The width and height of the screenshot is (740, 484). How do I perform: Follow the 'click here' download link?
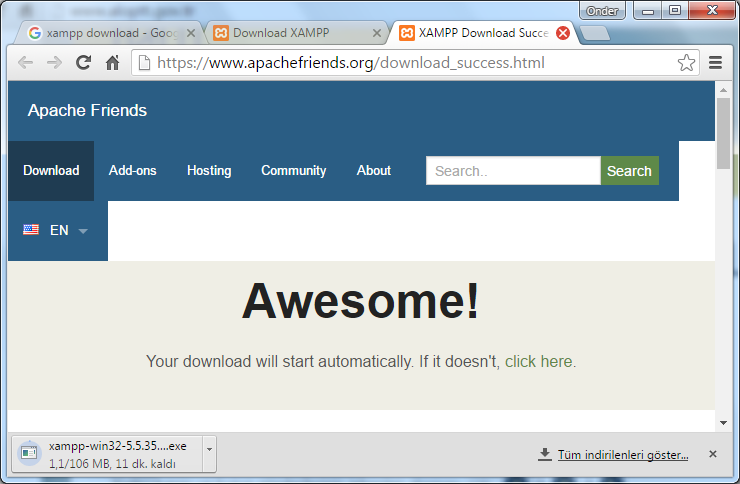[538, 362]
